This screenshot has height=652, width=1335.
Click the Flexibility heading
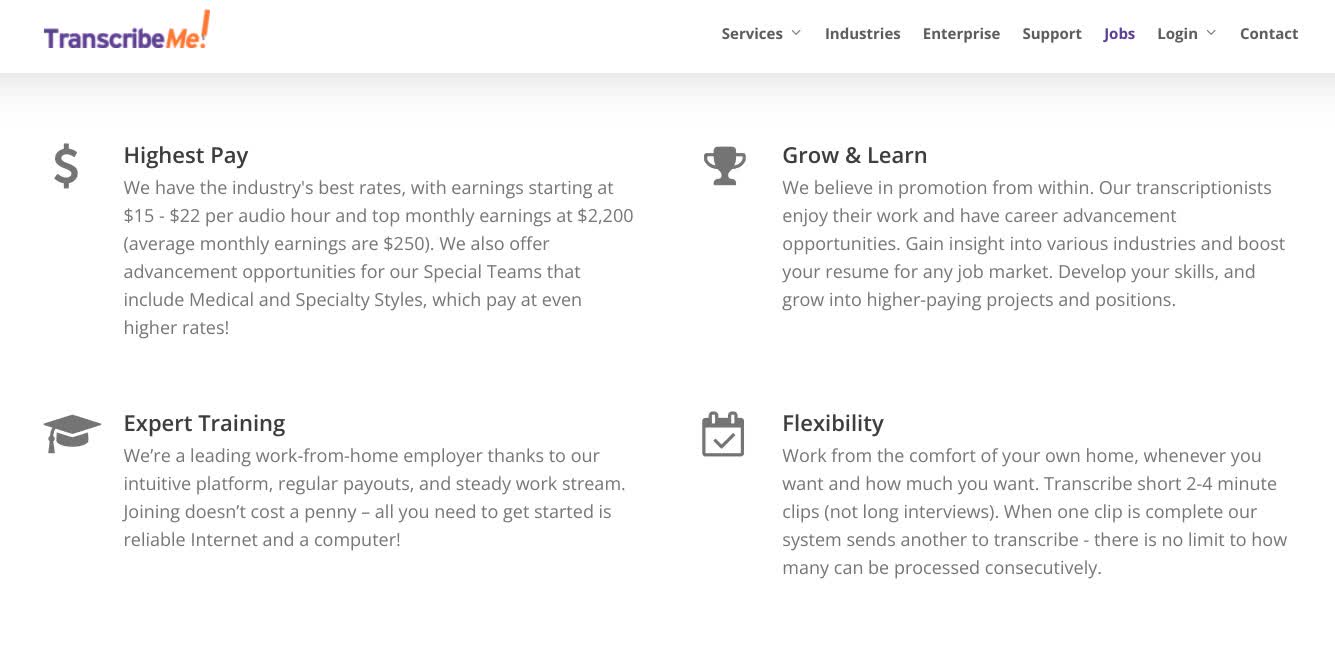click(x=833, y=423)
